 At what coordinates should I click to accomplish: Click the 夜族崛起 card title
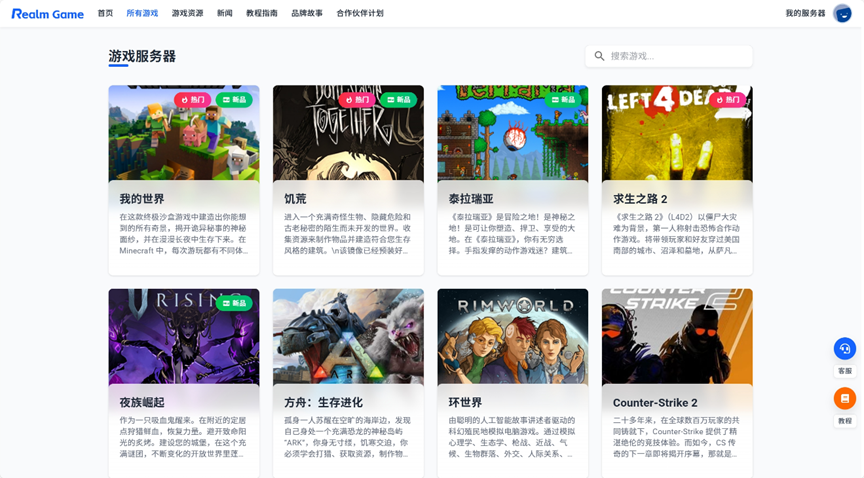[x=142, y=402]
